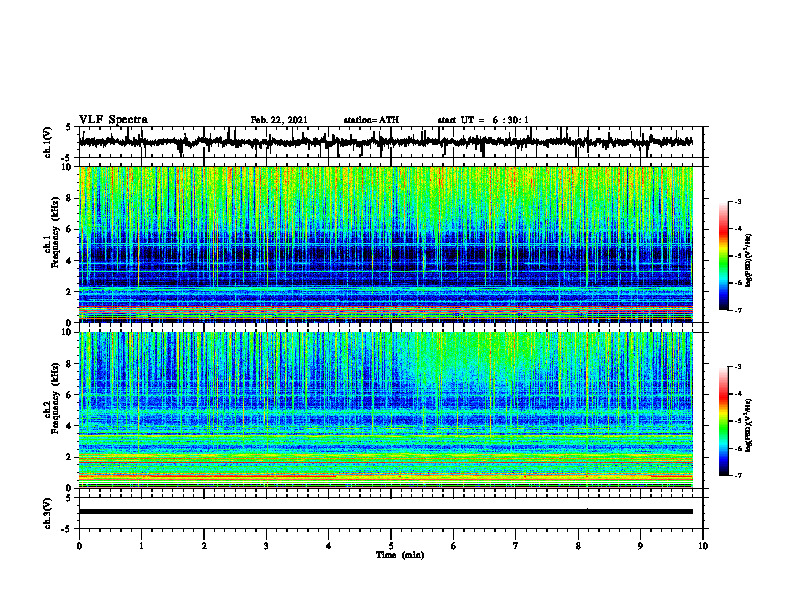
Task: Click inside the ch.1 spectrogram panel
Action: tap(386, 244)
